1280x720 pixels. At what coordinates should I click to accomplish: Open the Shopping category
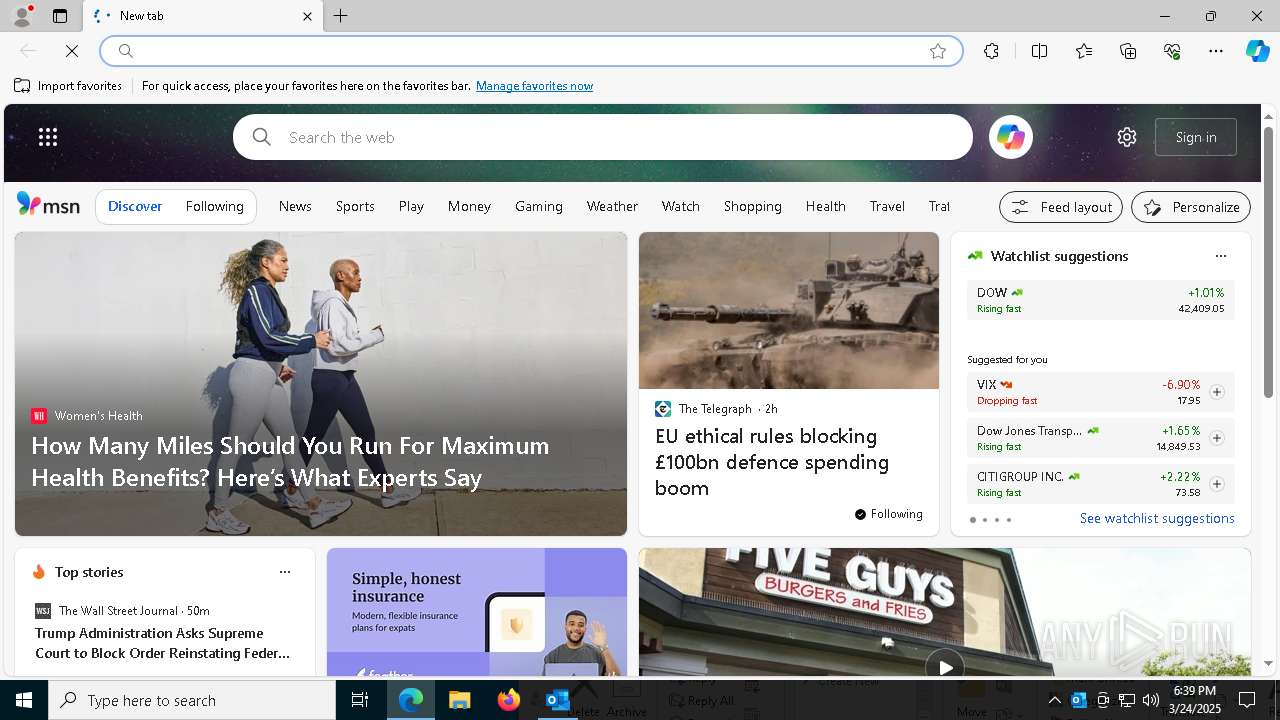point(752,206)
